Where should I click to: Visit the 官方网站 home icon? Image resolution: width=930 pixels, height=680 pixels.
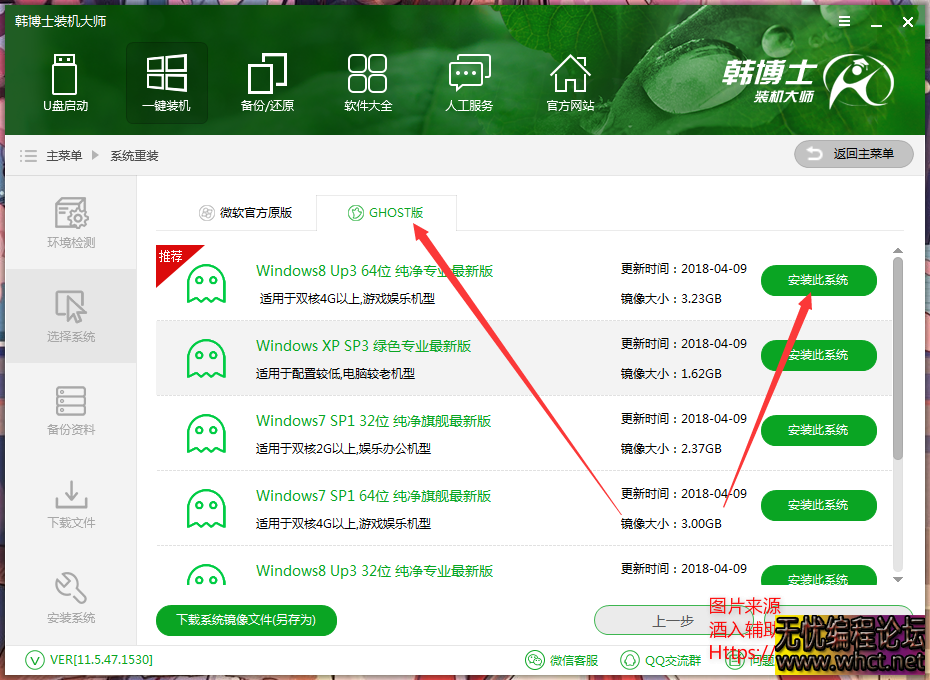(x=570, y=82)
